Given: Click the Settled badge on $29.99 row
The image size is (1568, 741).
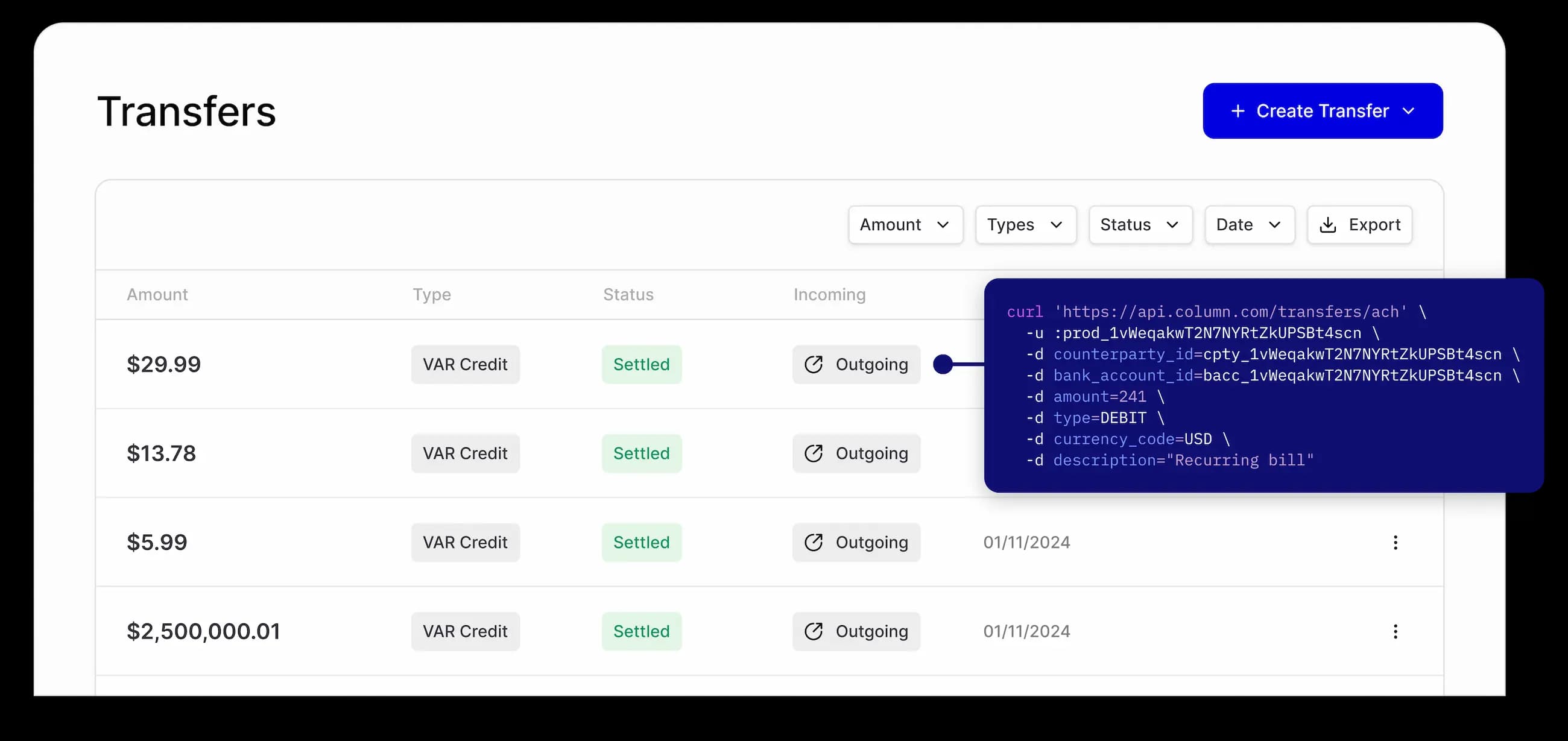Looking at the screenshot, I should tap(641, 364).
